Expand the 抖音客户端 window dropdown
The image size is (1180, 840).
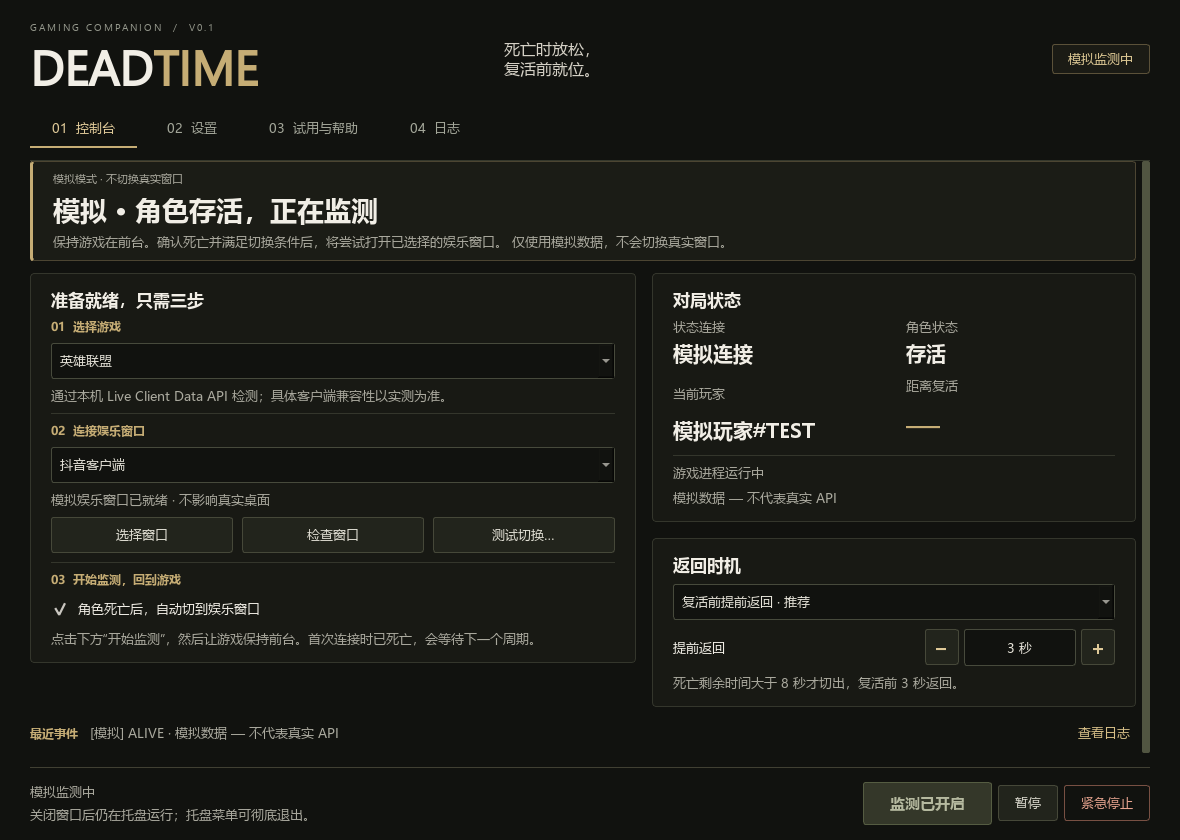coord(333,464)
